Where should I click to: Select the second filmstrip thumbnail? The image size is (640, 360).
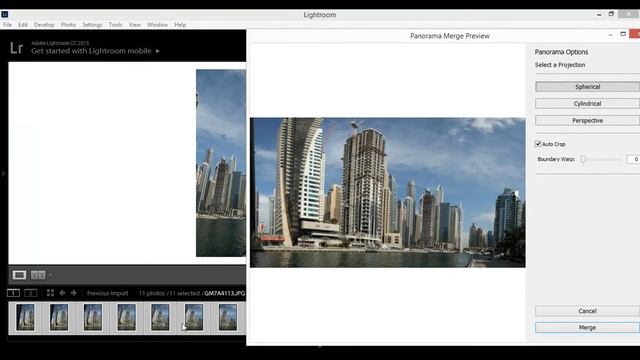click(x=59, y=317)
